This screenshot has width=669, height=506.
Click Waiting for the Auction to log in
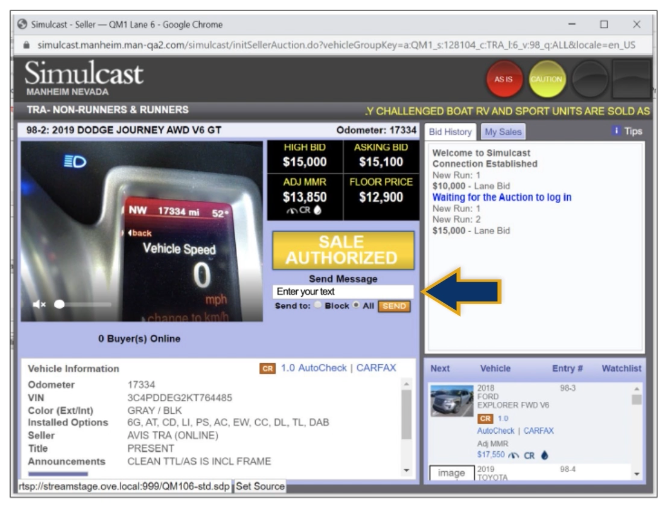click(x=502, y=198)
